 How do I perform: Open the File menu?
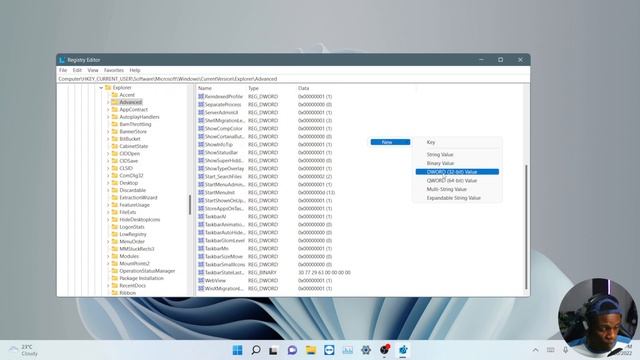click(63, 70)
